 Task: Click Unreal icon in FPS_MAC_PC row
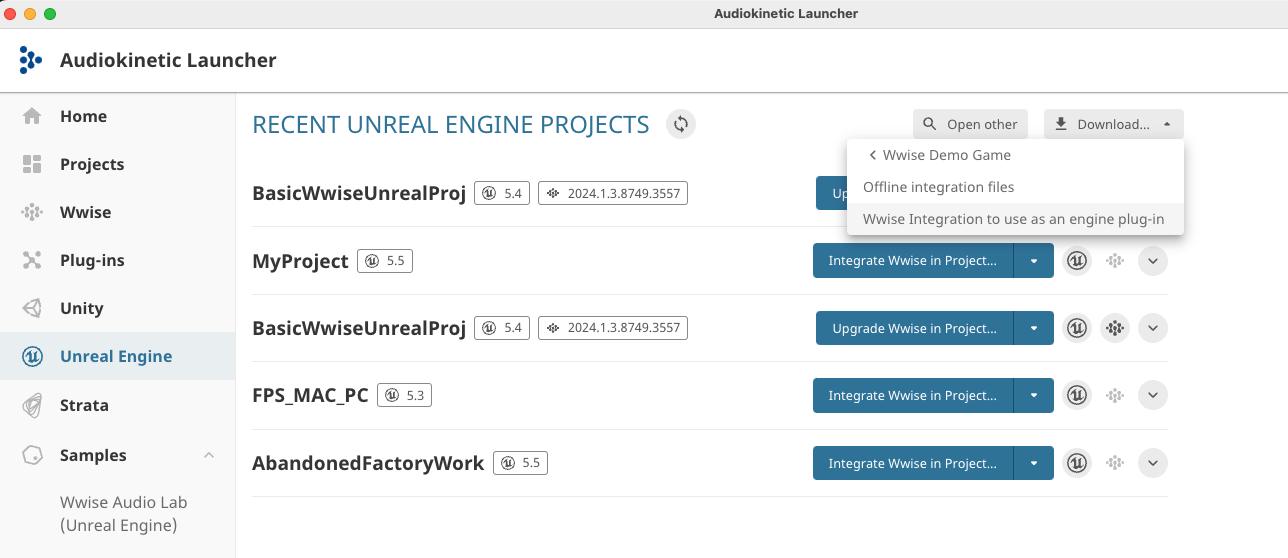[1077, 396]
